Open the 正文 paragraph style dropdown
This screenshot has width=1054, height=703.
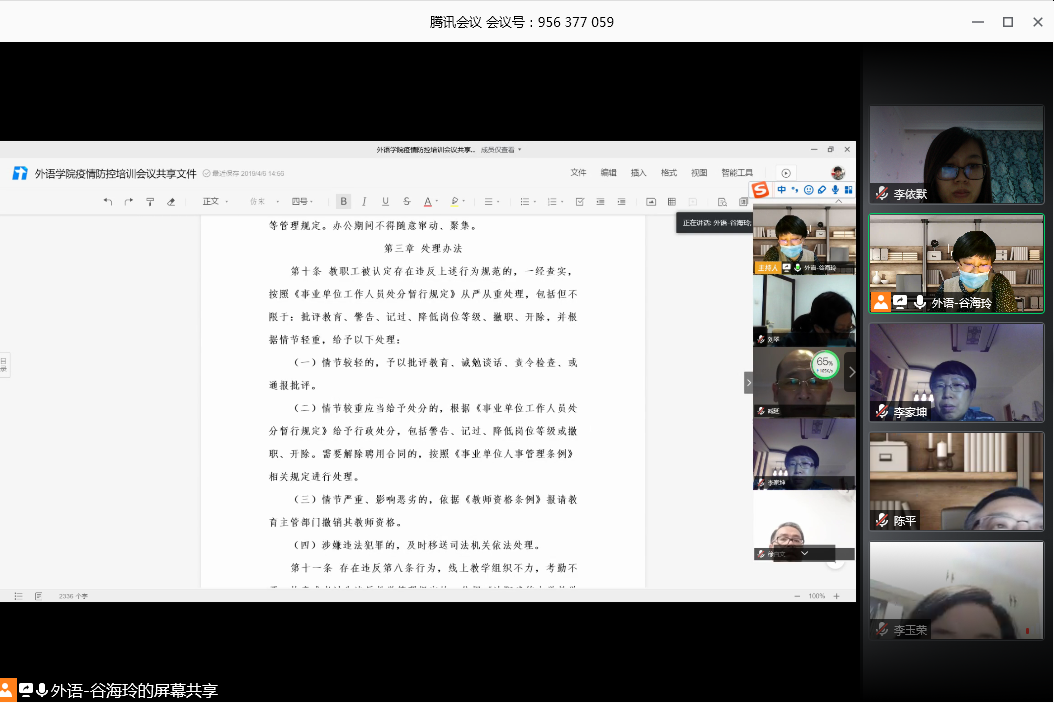click(x=215, y=201)
